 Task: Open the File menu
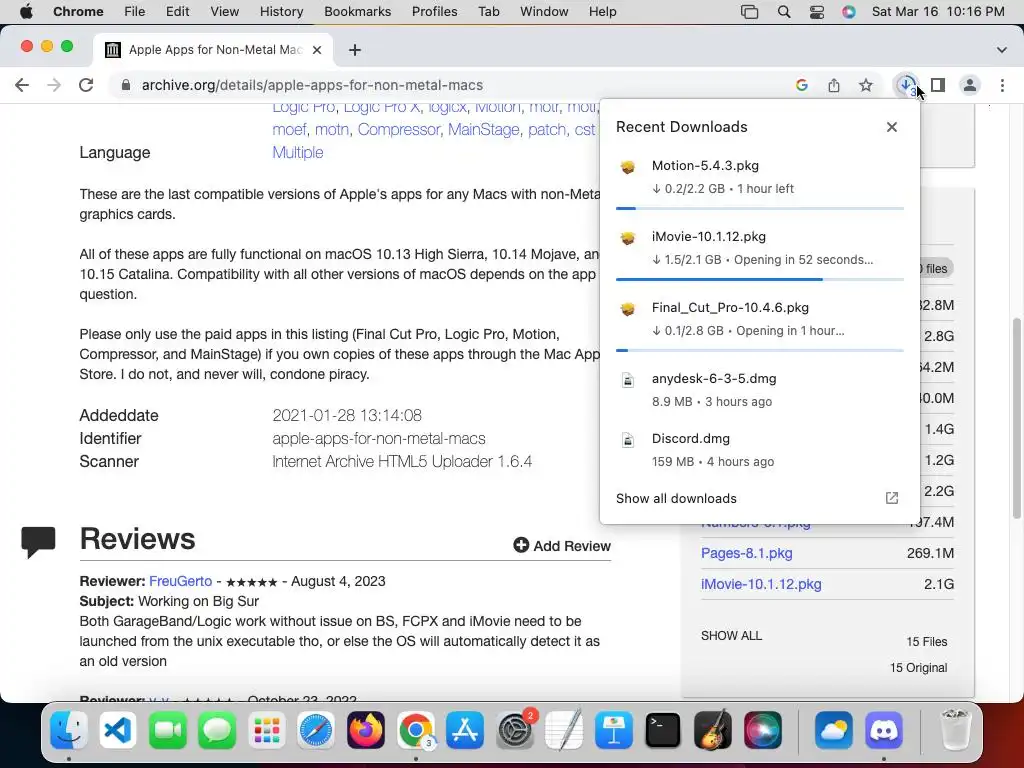pyautogui.click(x=135, y=12)
